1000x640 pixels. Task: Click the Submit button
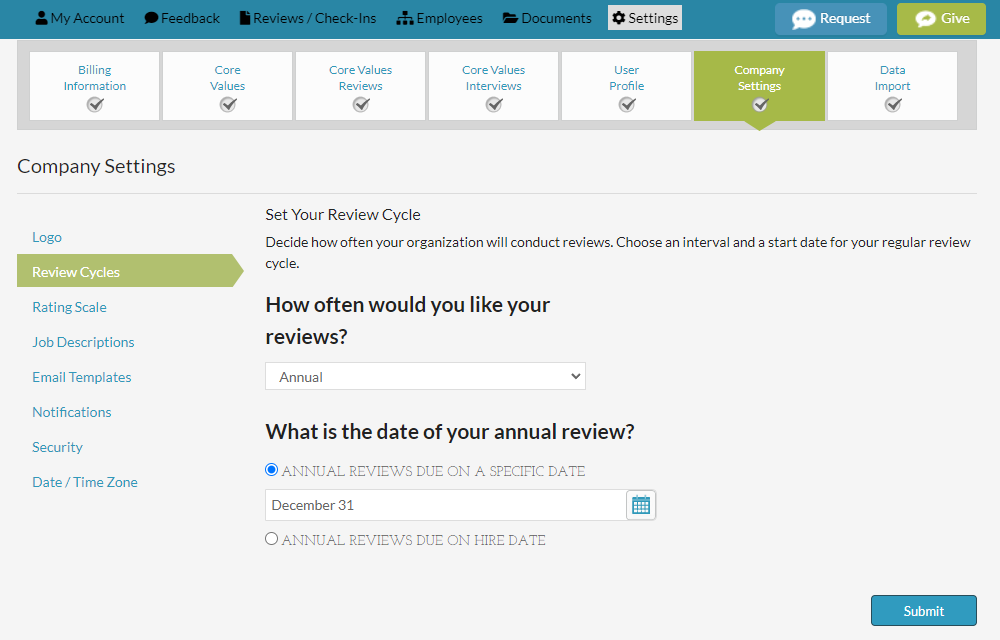pos(923,611)
